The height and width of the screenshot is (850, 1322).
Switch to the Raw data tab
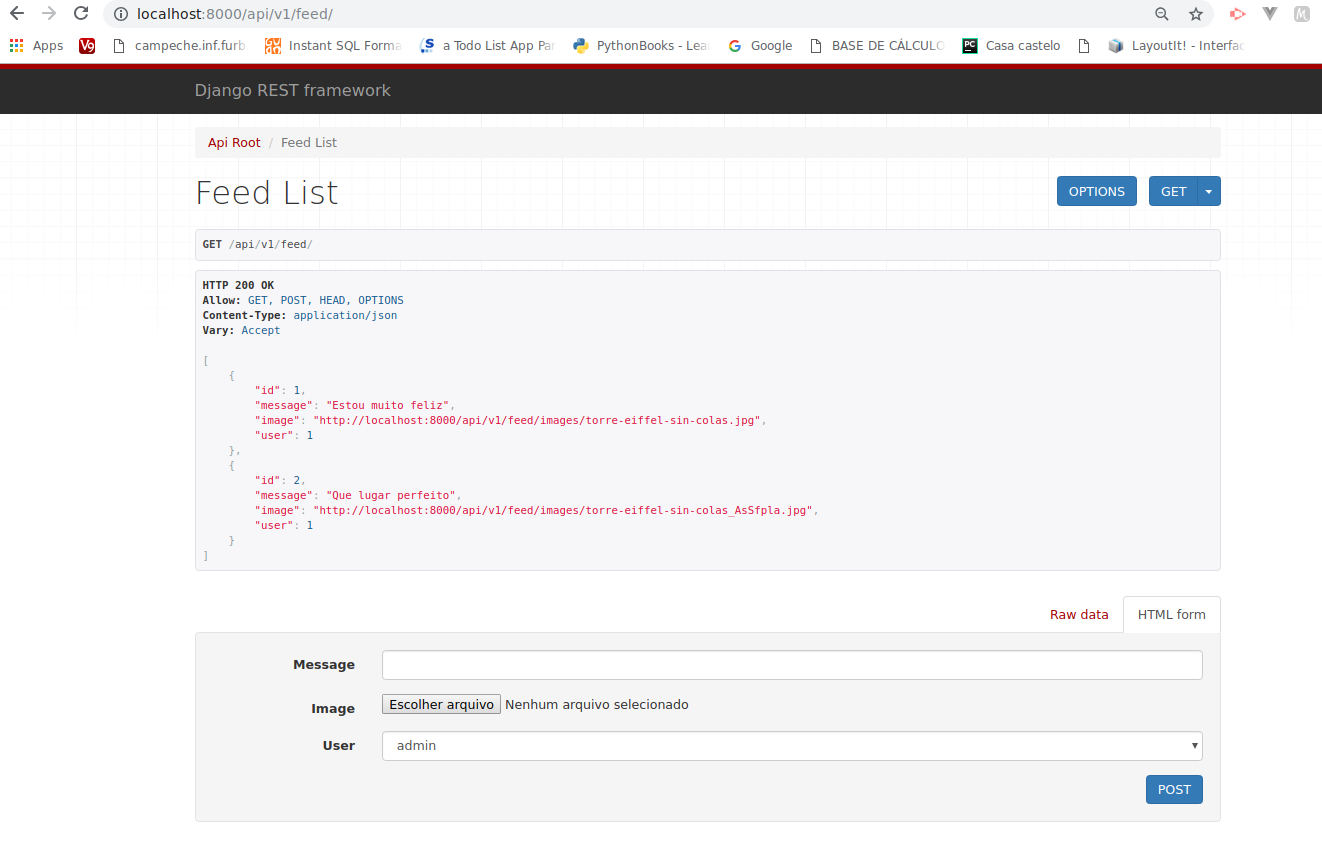[x=1079, y=614]
